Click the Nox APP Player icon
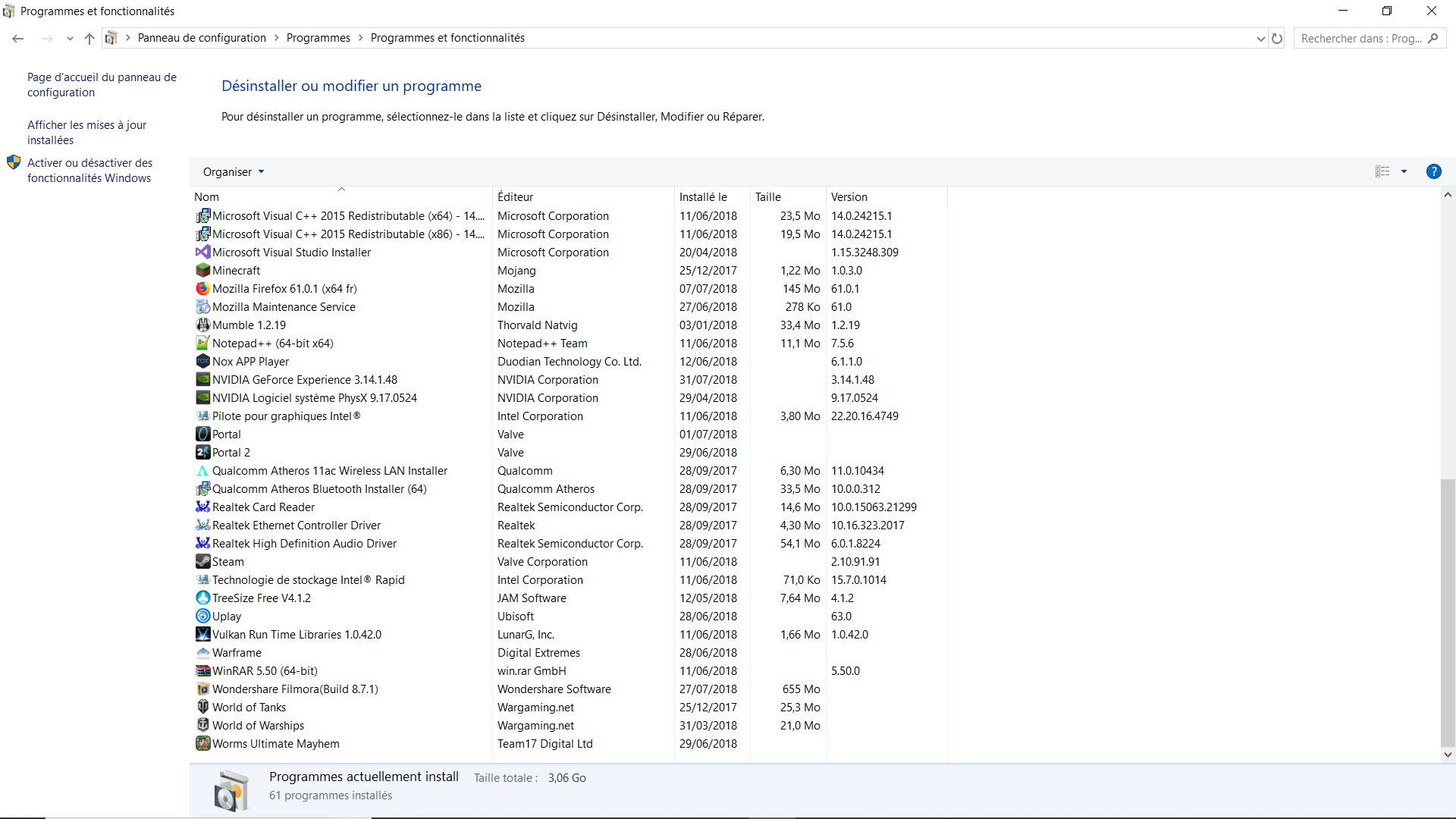1456x819 pixels. (202, 362)
